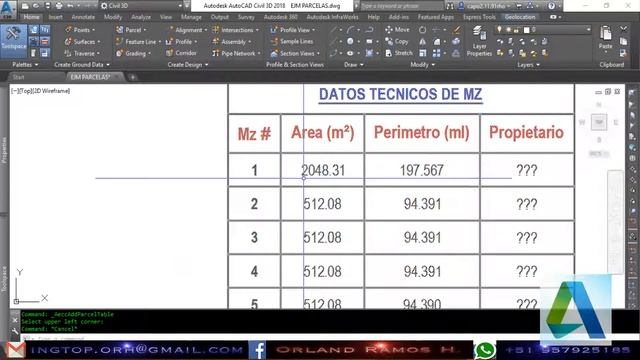Click the new drawing tab plus button
The width and height of the screenshot is (640, 360).
(x=132, y=77)
